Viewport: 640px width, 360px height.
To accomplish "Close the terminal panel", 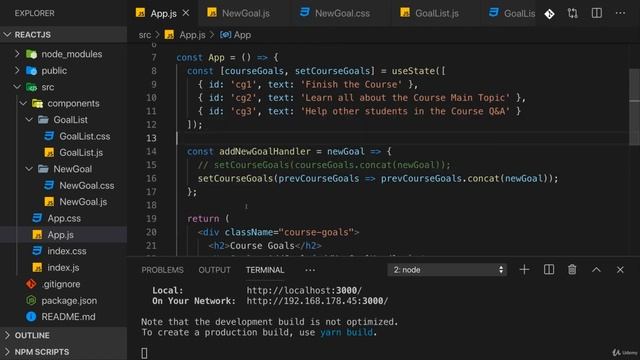I will point(620,269).
